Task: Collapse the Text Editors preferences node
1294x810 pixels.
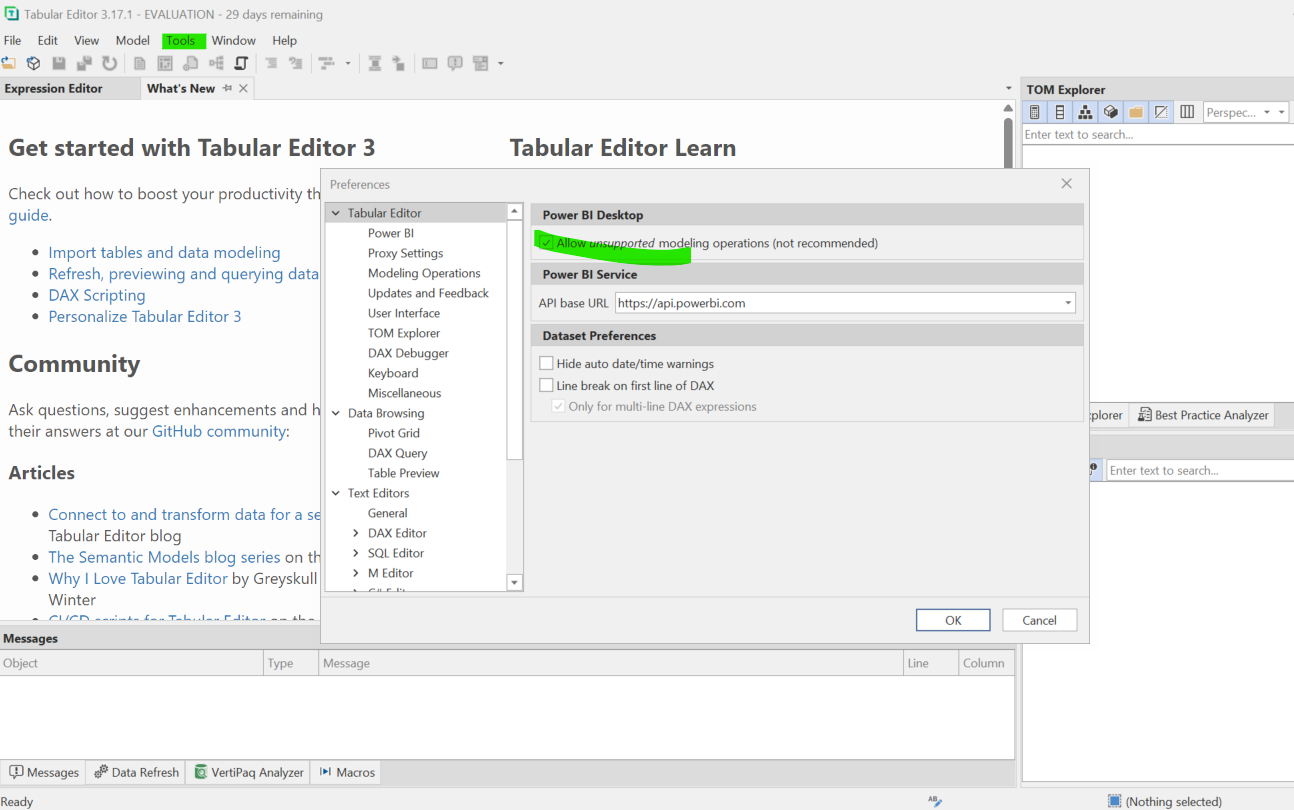Action: click(x=336, y=493)
